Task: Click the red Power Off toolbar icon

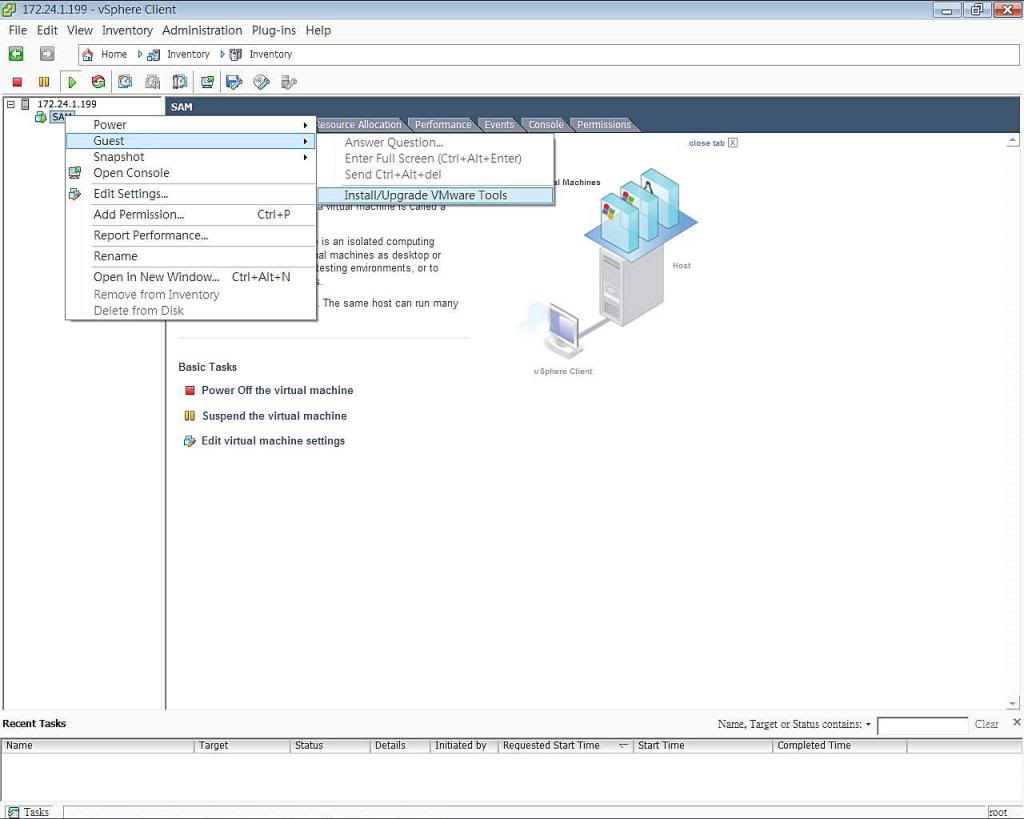Action: click(x=18, y=82)
